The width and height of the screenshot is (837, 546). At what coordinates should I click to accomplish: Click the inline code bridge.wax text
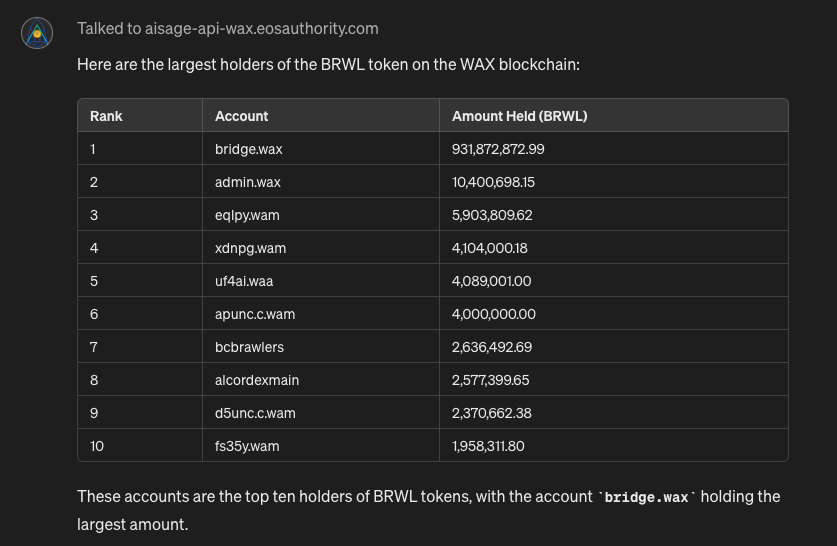tap(647, 497)
